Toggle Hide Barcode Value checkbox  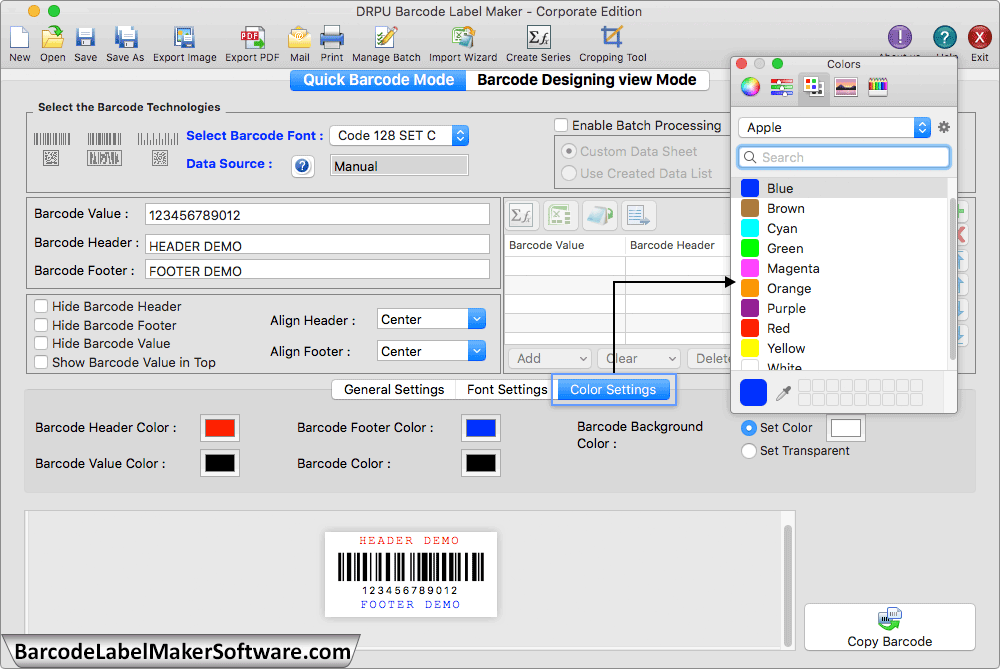[x=41, y=343]
